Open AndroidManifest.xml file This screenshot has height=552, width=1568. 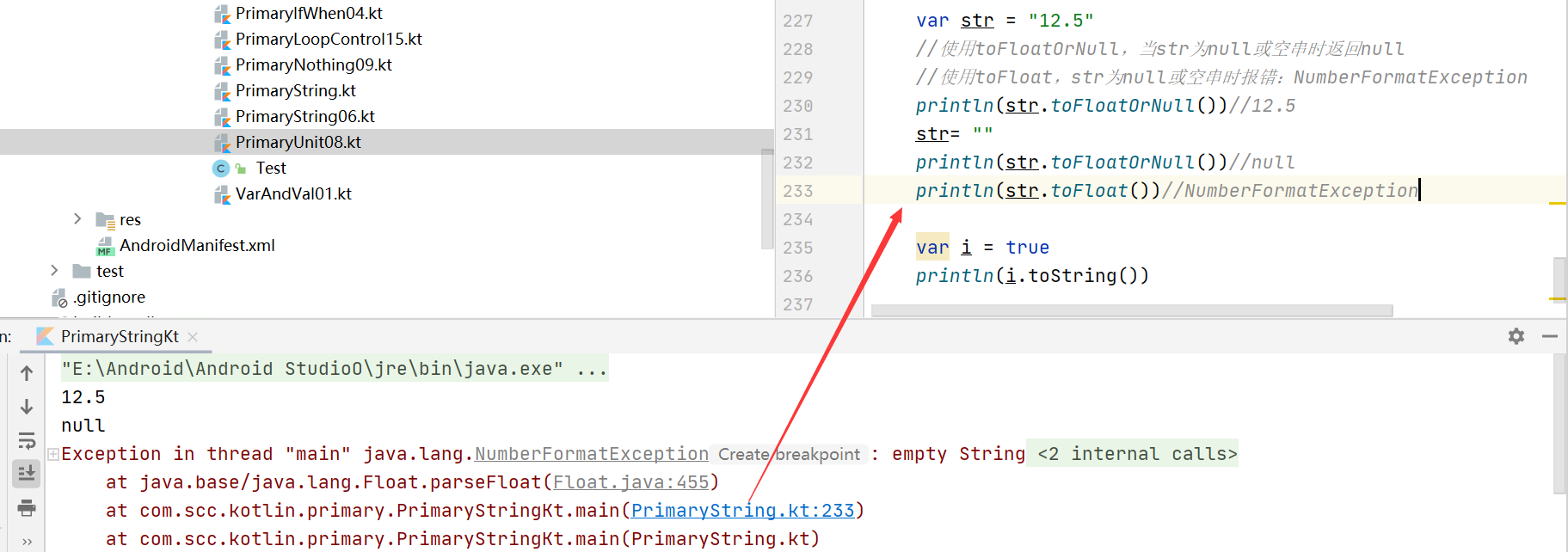coord(197,245)
